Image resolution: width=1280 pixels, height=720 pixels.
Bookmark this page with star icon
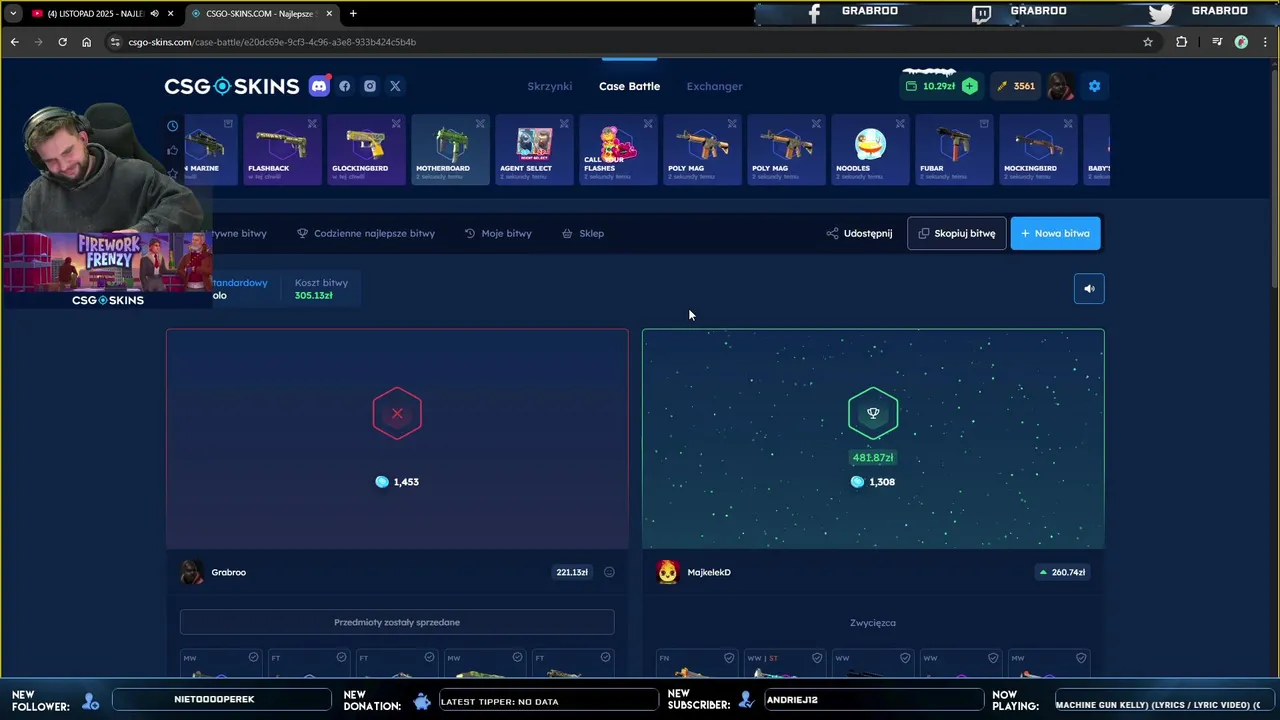[1148, 42]
